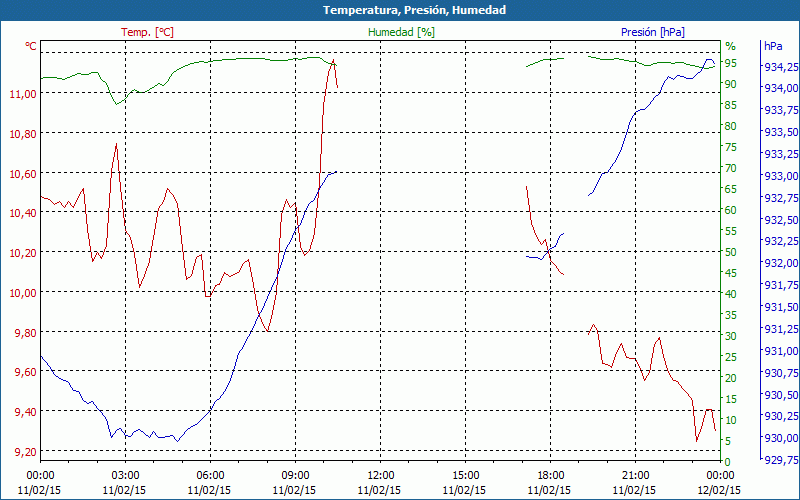Click humidity axis value 90

731,84
